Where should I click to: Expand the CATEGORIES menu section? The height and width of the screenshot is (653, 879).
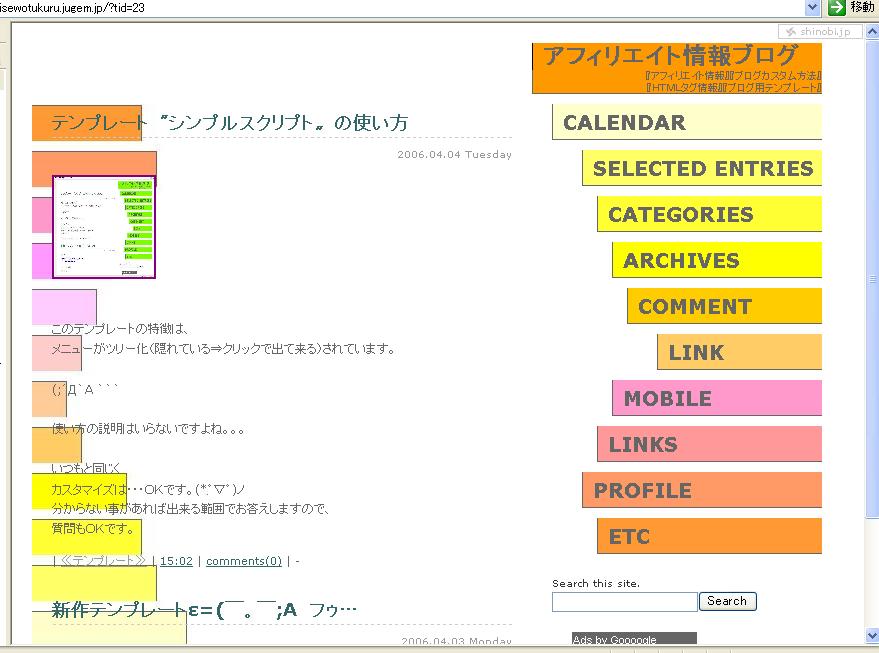pyautogui.click(x=709, y=214)
